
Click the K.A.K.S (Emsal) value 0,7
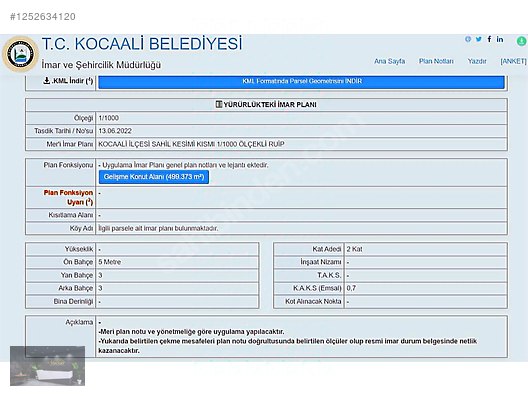tap(351, 288)
